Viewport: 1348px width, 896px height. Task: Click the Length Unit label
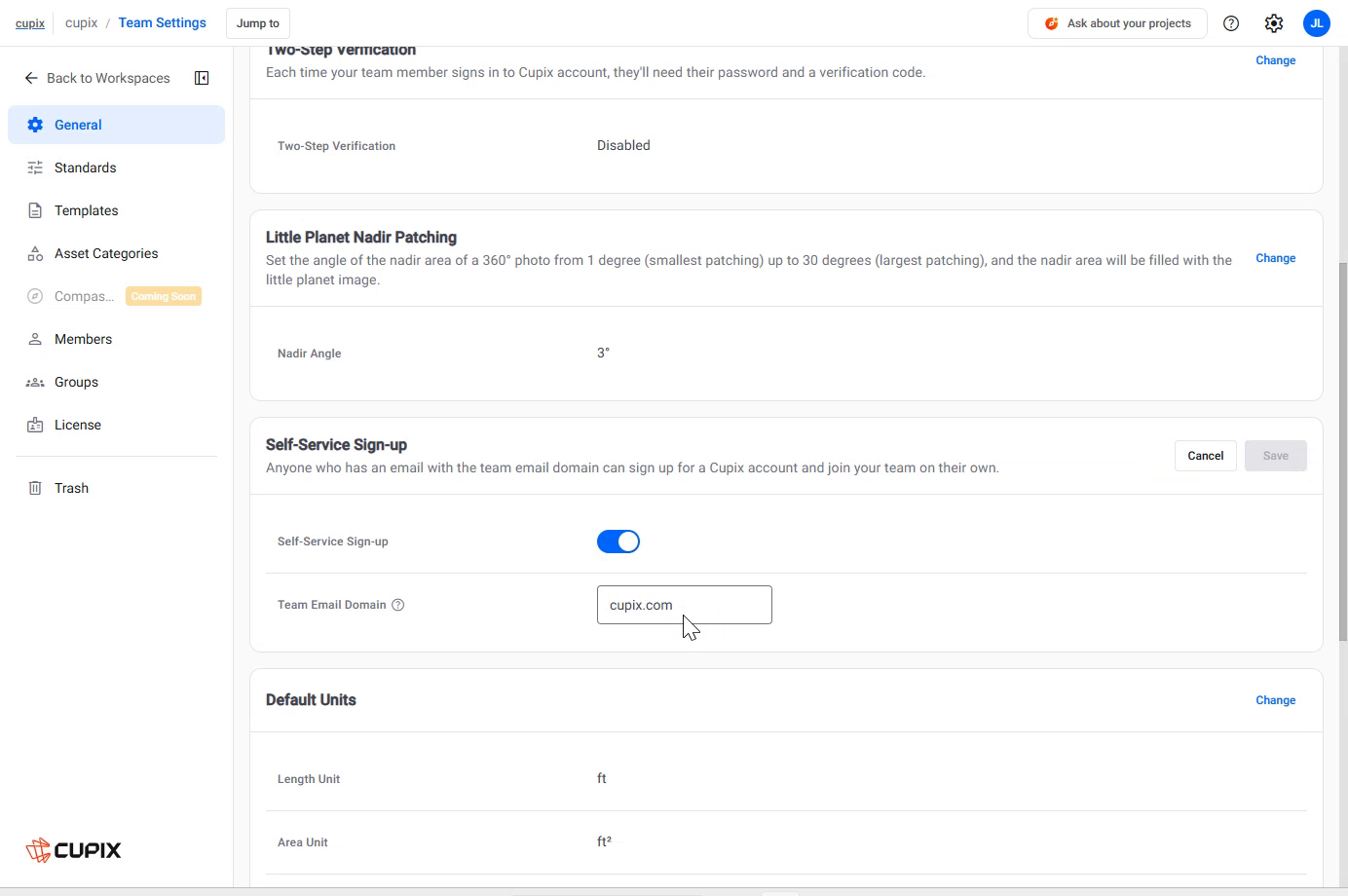309,779
